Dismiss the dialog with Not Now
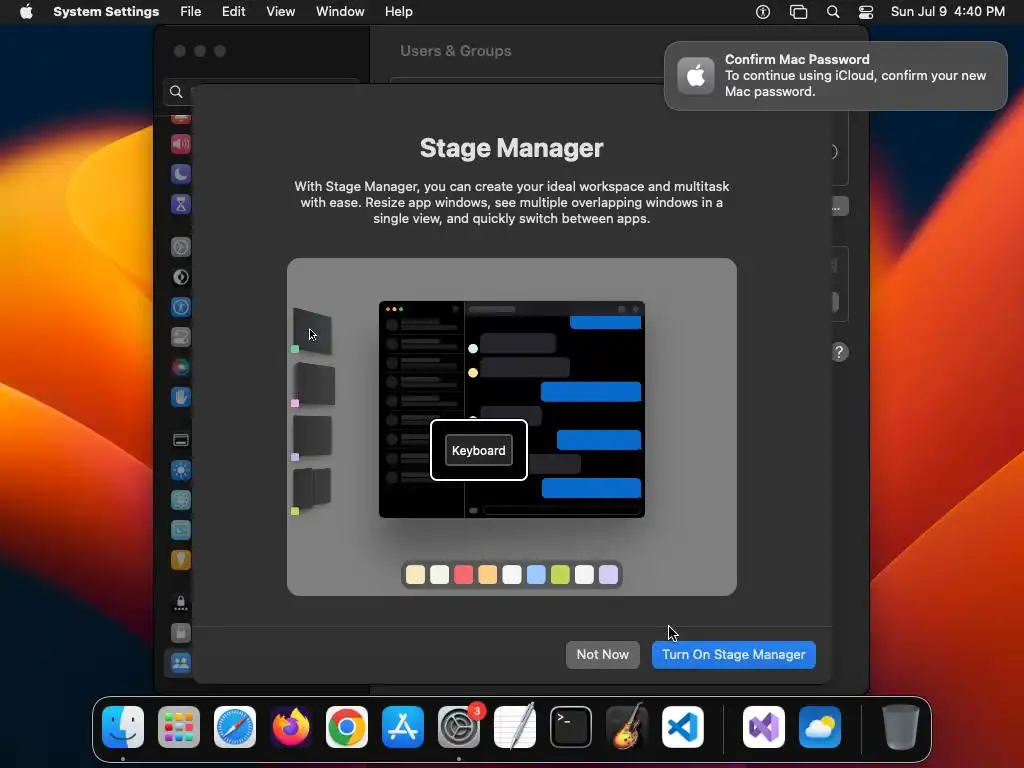The image size is (1024, 768). point(602,655)
